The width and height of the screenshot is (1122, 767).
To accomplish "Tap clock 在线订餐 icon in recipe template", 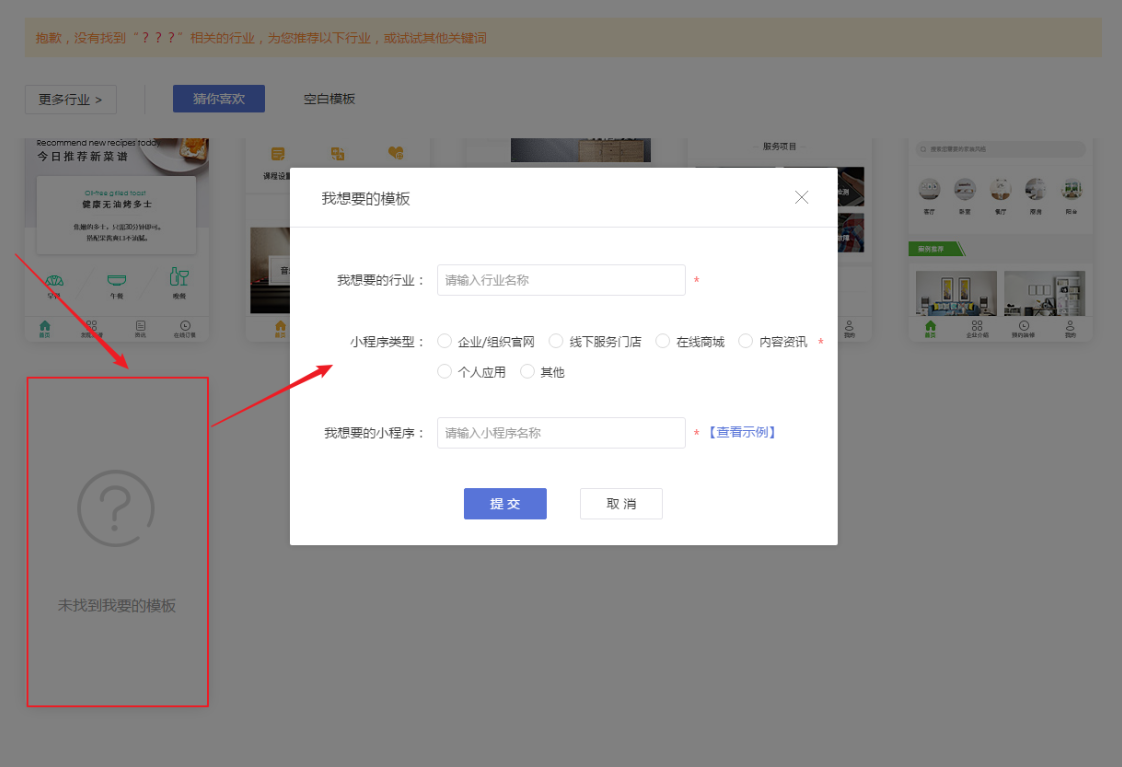I will 185,328.
